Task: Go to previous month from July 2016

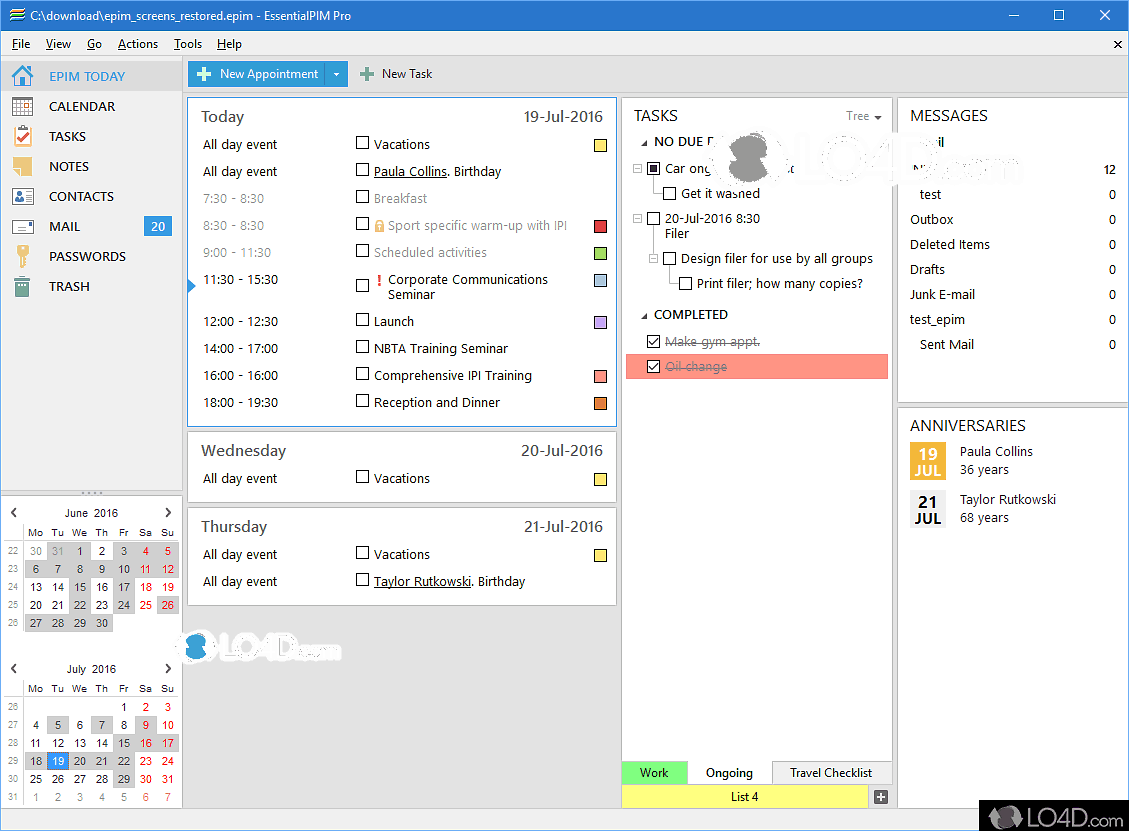Action: click(x=14, y=669)
